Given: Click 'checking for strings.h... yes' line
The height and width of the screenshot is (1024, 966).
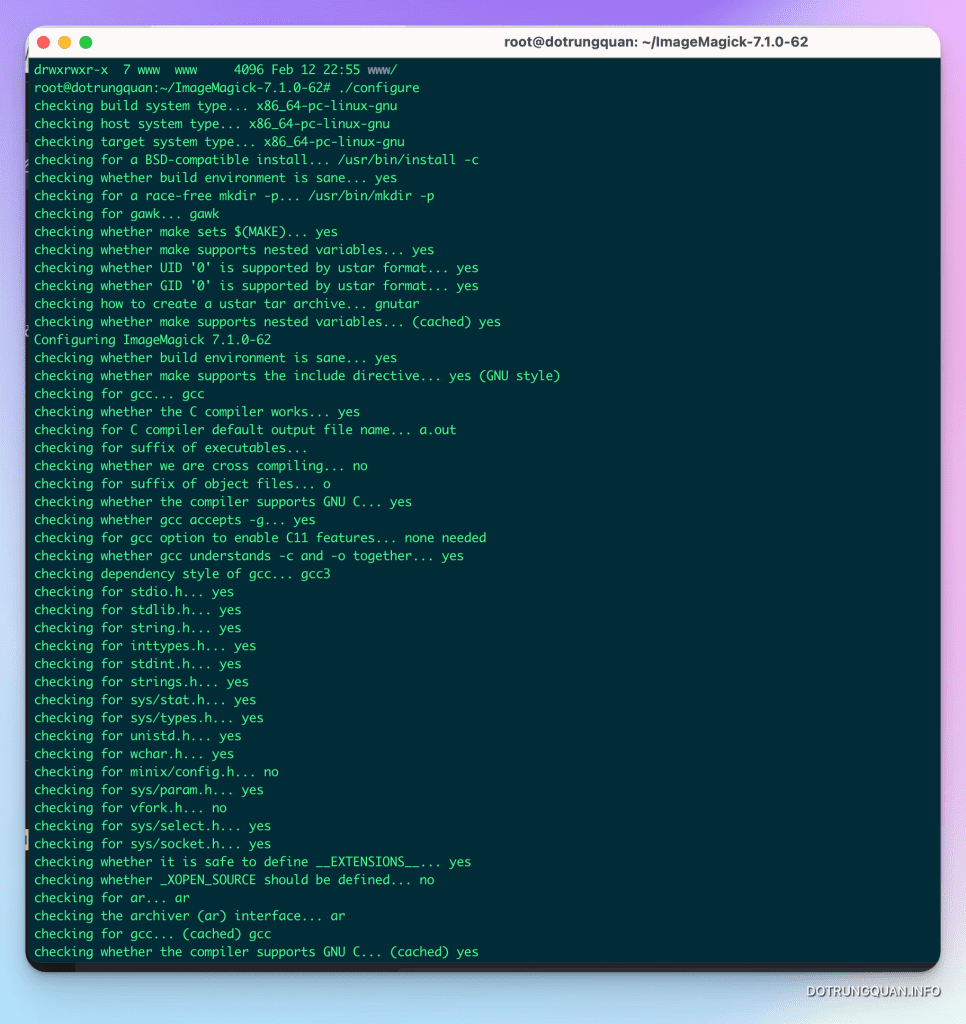Looking at the screenshot, I should pyautogui.click(x=141, y=682).
